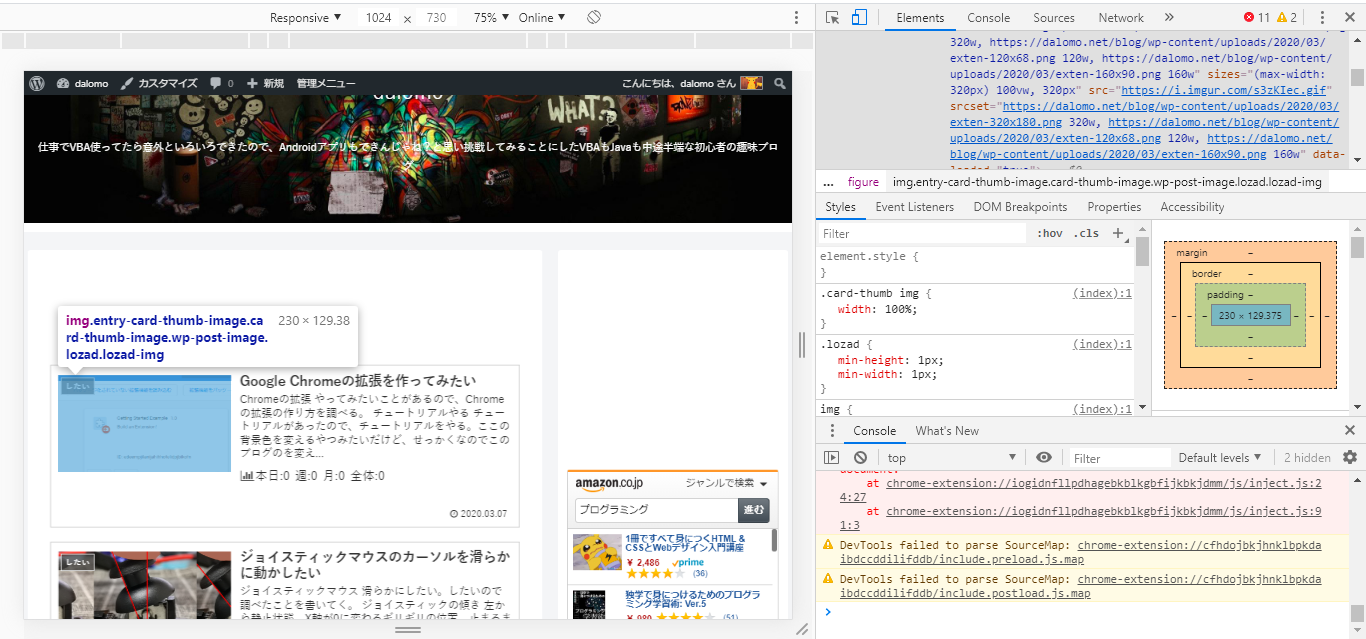Select the What's New drawer tab
This screenshot has width=1366, height=639.
947,431
